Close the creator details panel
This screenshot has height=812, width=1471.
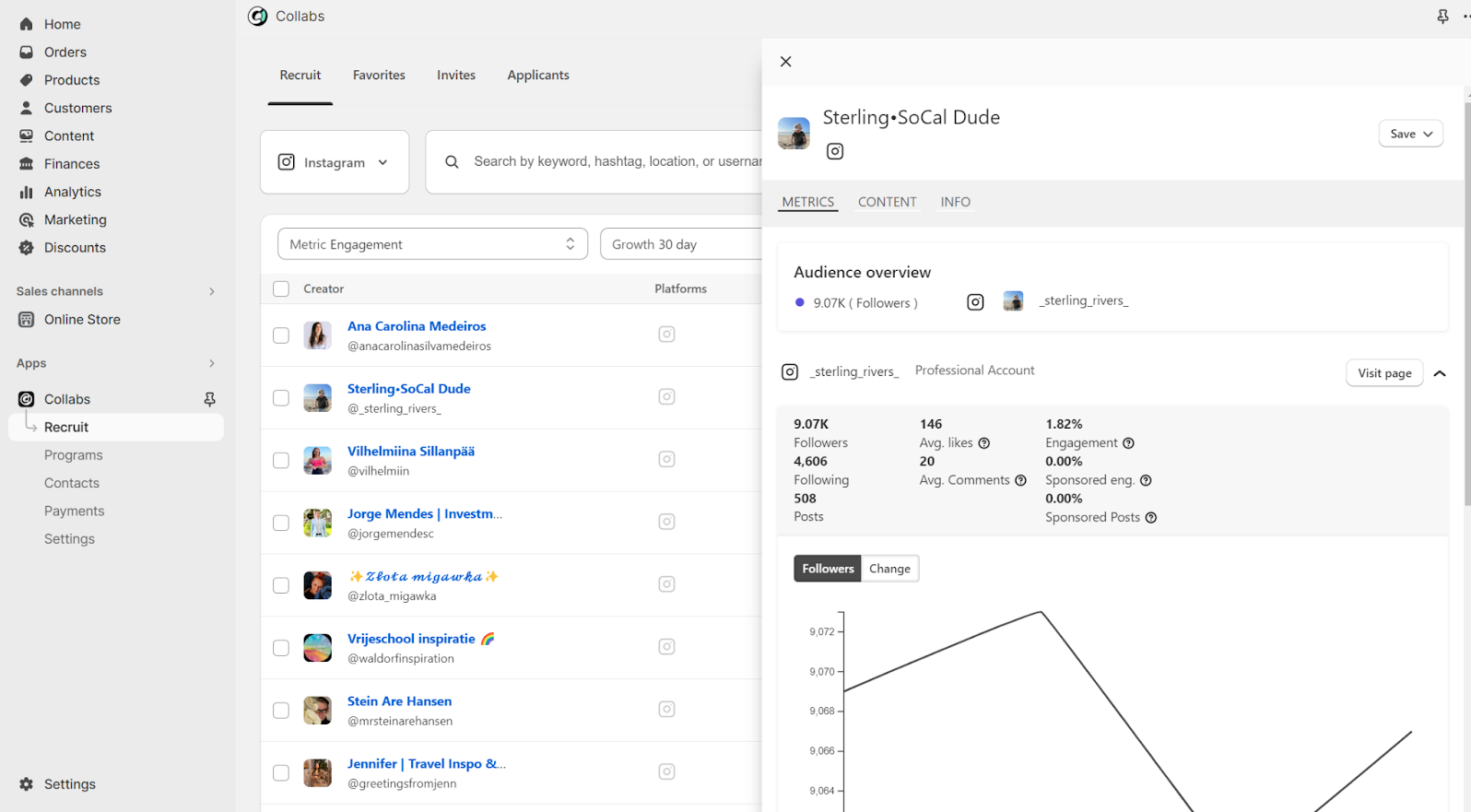(785, 62)
